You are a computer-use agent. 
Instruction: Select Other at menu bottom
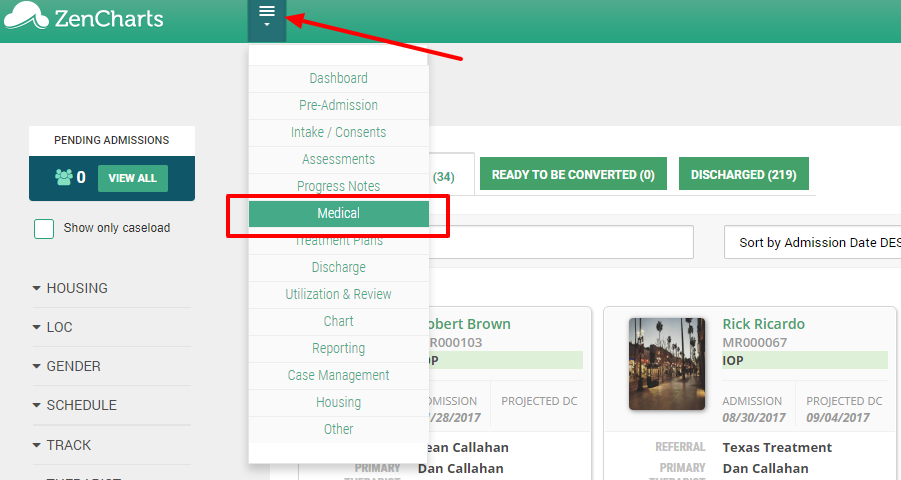point(338,429)
